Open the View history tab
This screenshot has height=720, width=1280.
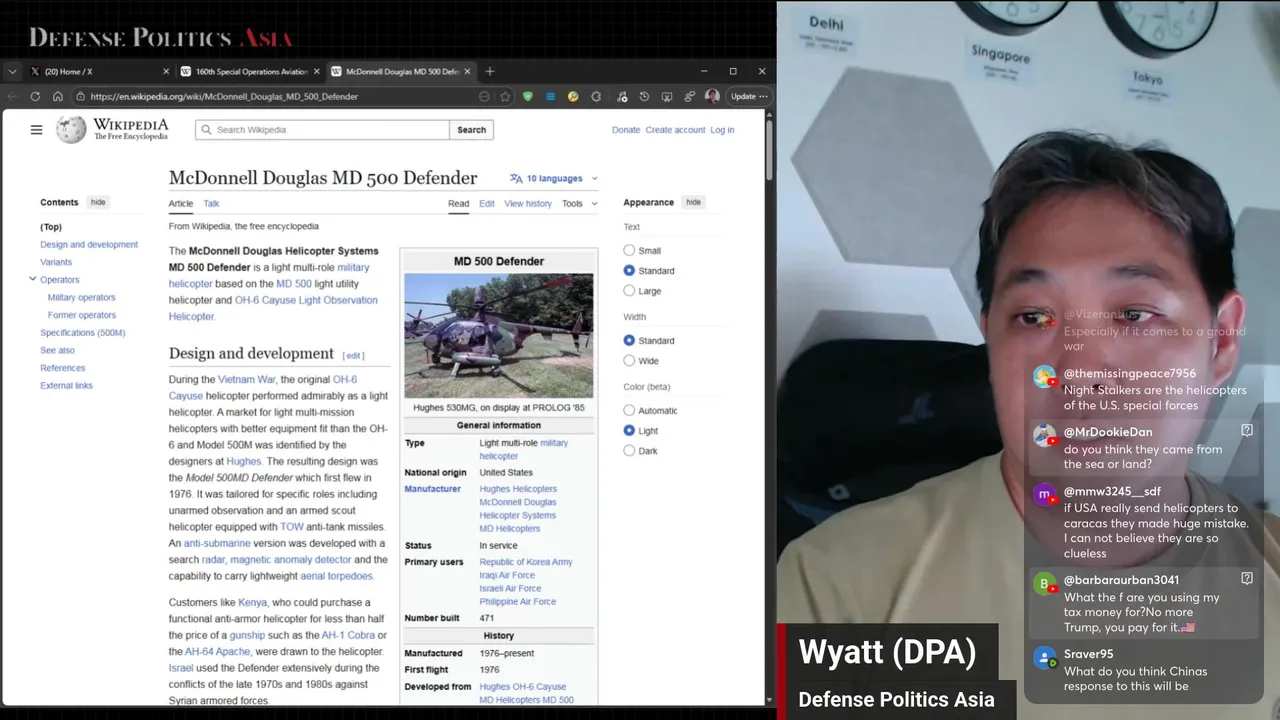[528, 203]
